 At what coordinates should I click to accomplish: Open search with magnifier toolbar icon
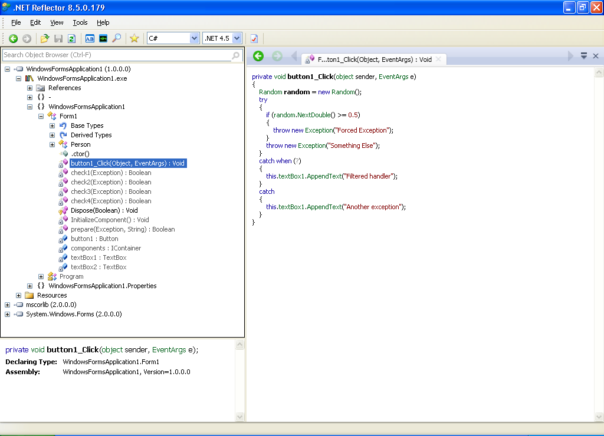pos(116,39)
